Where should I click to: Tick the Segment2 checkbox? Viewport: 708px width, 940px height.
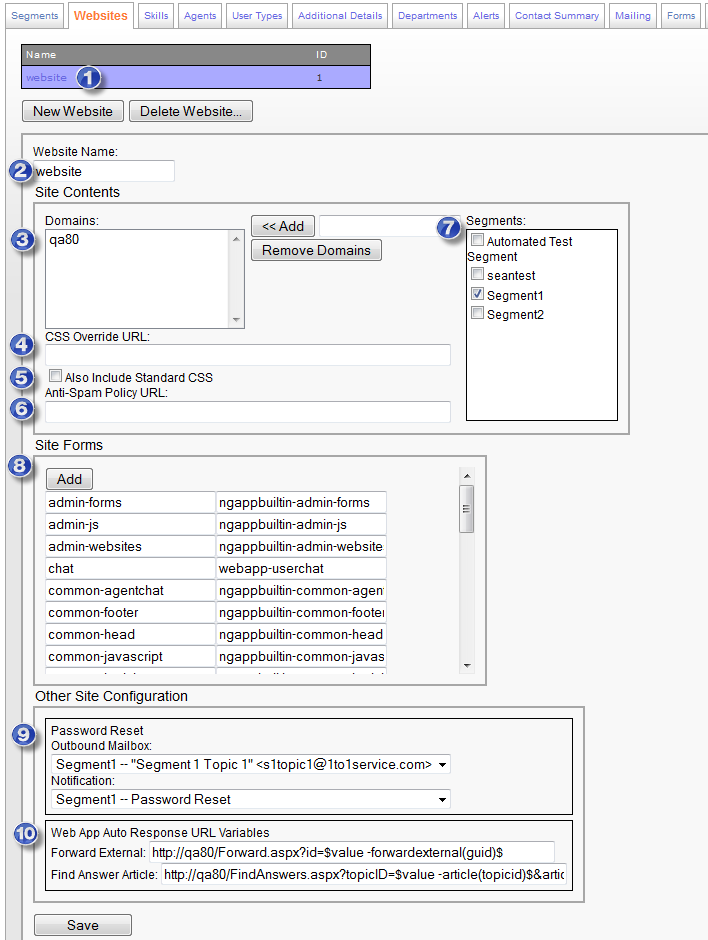coord(478,314)
